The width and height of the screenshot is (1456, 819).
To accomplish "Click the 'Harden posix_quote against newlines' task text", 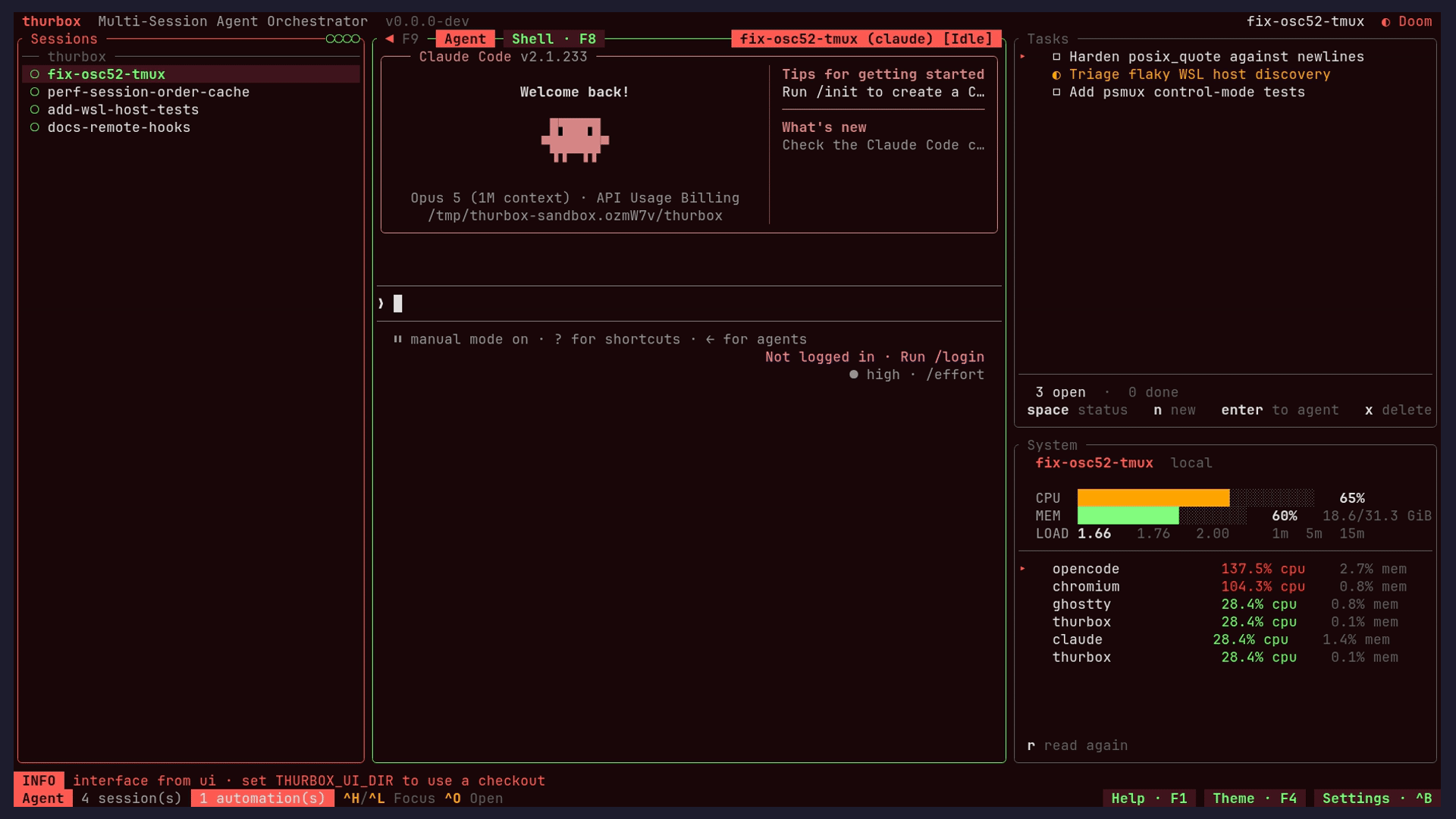I will pyautogui.click(x=1216, y=57).
